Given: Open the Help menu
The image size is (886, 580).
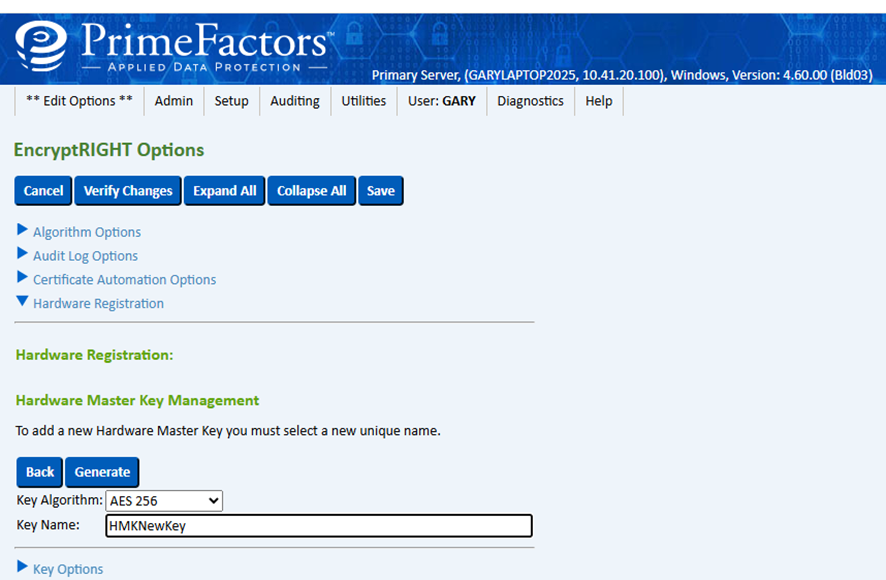Looking at the screenshot, I should pos(598,101).
